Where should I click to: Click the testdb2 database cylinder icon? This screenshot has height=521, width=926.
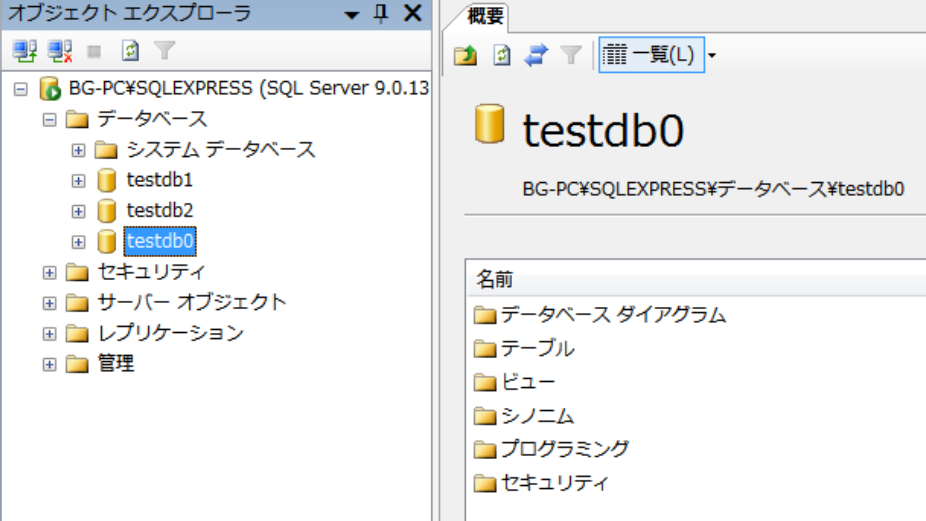click(x=106, y=211)
